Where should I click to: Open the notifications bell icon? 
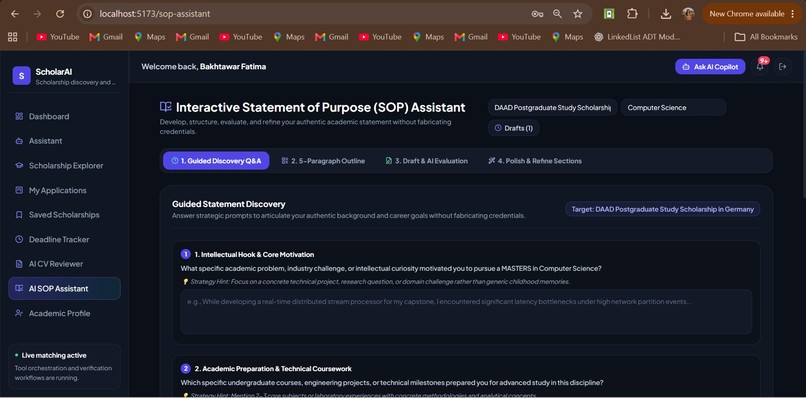760,66
